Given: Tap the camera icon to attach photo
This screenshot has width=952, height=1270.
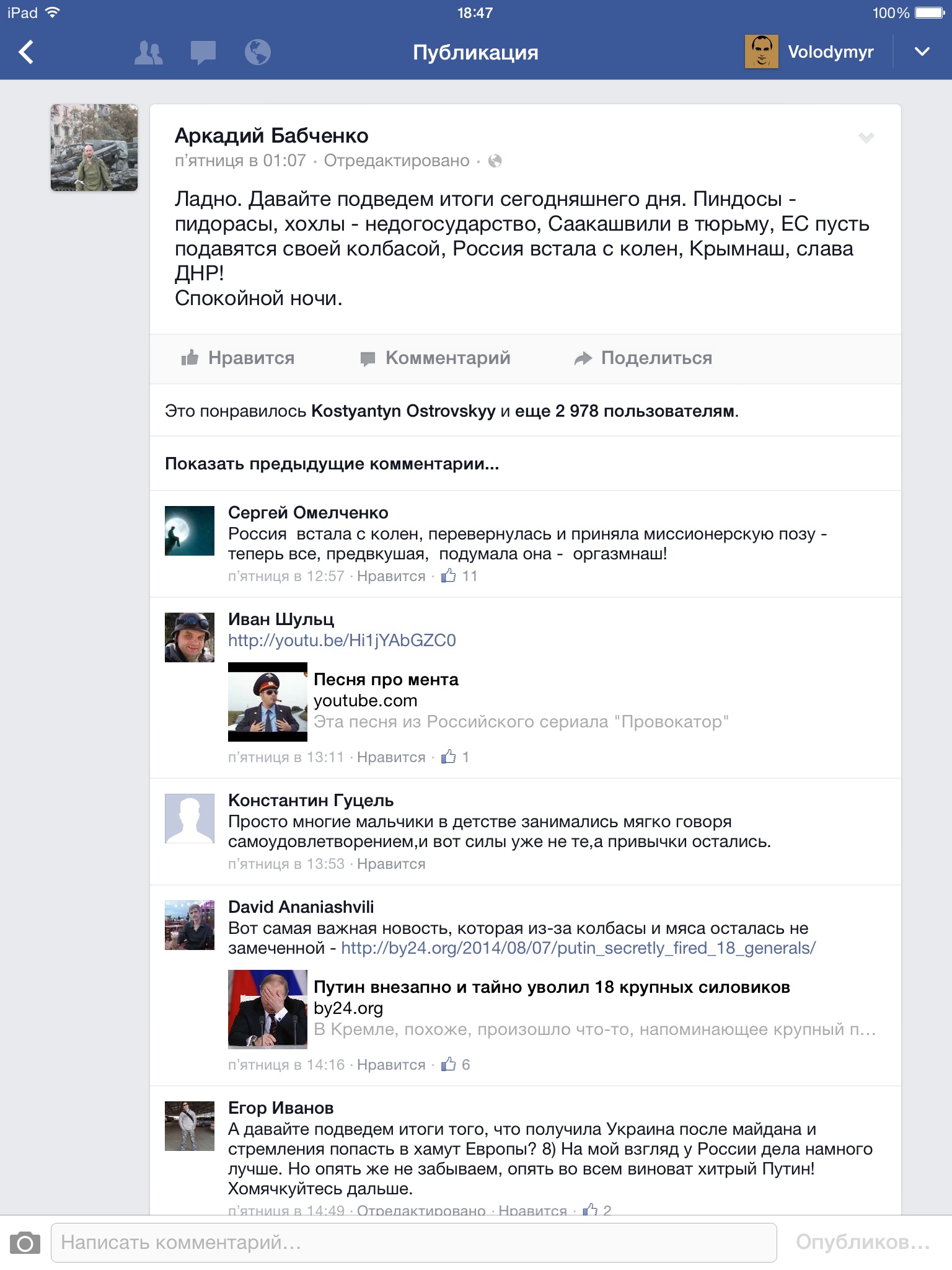Looking at the screenshot, I should pos(25,1243).
